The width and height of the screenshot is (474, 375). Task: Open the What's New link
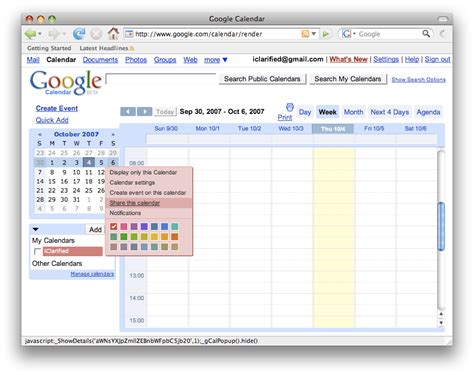coord(348,59)
